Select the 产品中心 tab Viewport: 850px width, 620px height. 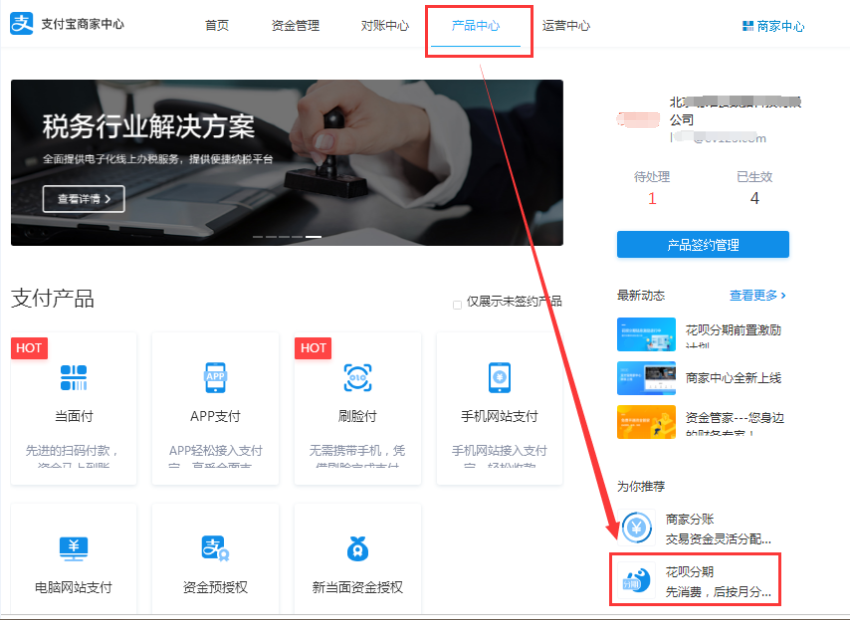pyautogui.click(x=475, y=25)
